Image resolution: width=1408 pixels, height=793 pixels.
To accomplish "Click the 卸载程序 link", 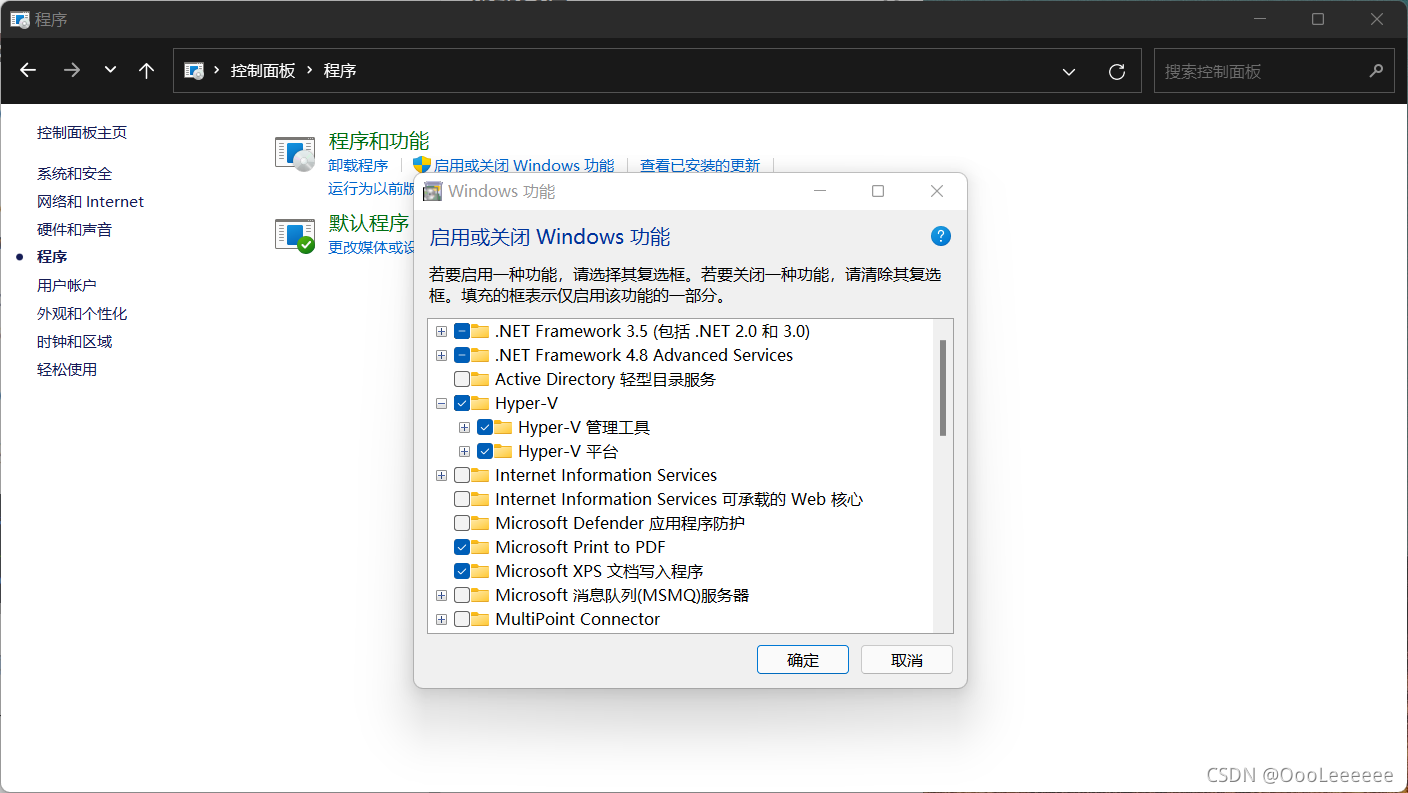I will [x=358, y=166].
